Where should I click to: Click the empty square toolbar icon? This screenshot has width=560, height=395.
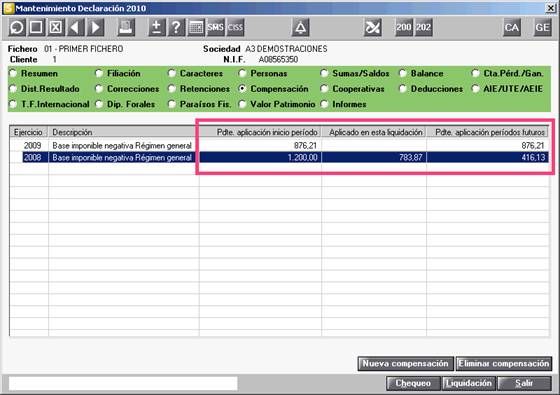coord(36,28)
